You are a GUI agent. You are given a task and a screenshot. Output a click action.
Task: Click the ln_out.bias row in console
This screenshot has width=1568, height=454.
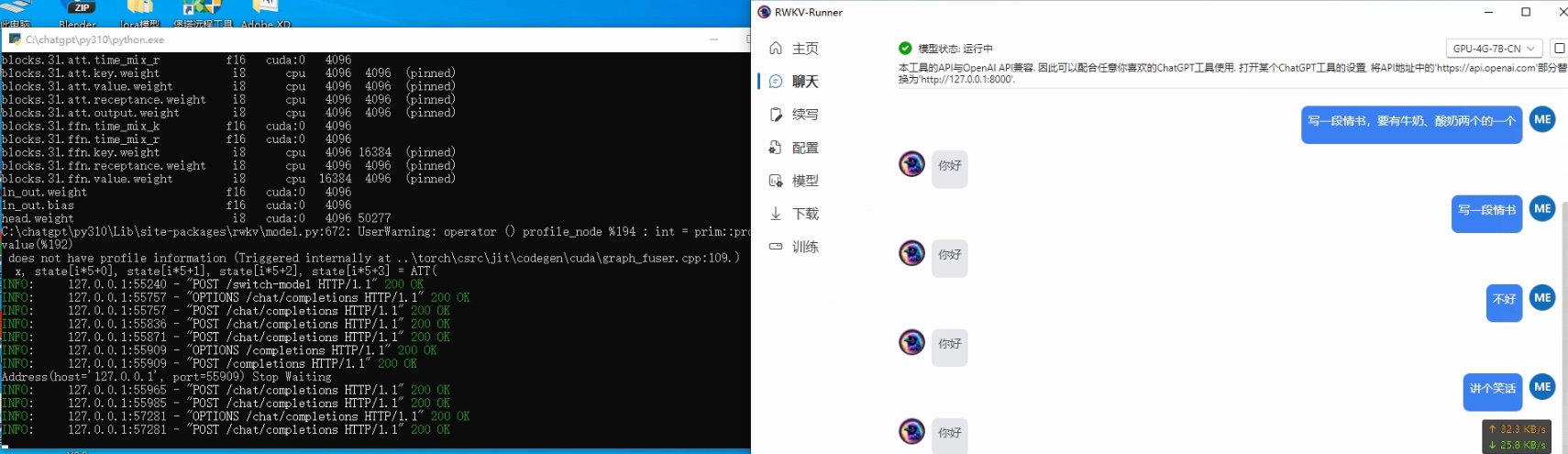[176, 205]
